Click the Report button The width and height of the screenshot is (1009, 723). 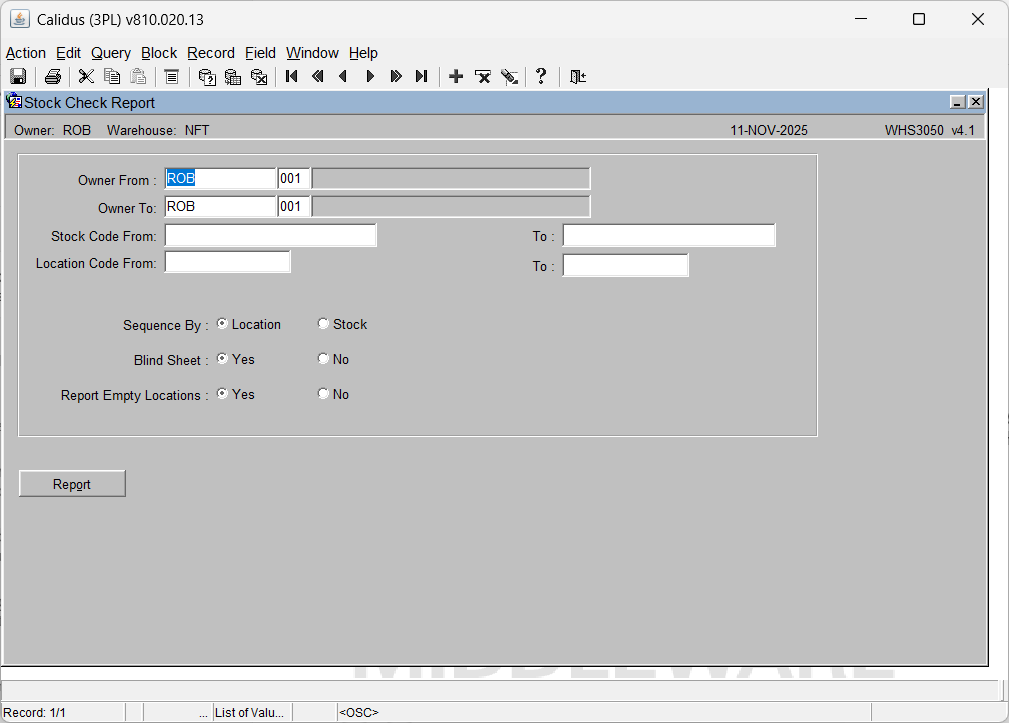[72, 484]
